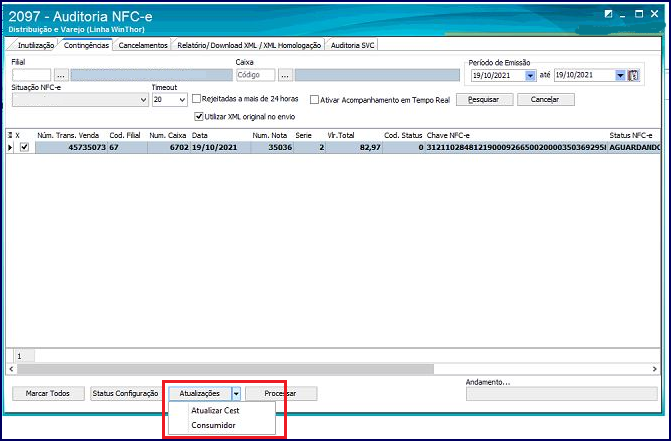
Task: Click the scrollbar left arrow
Action: coord(12,369)
